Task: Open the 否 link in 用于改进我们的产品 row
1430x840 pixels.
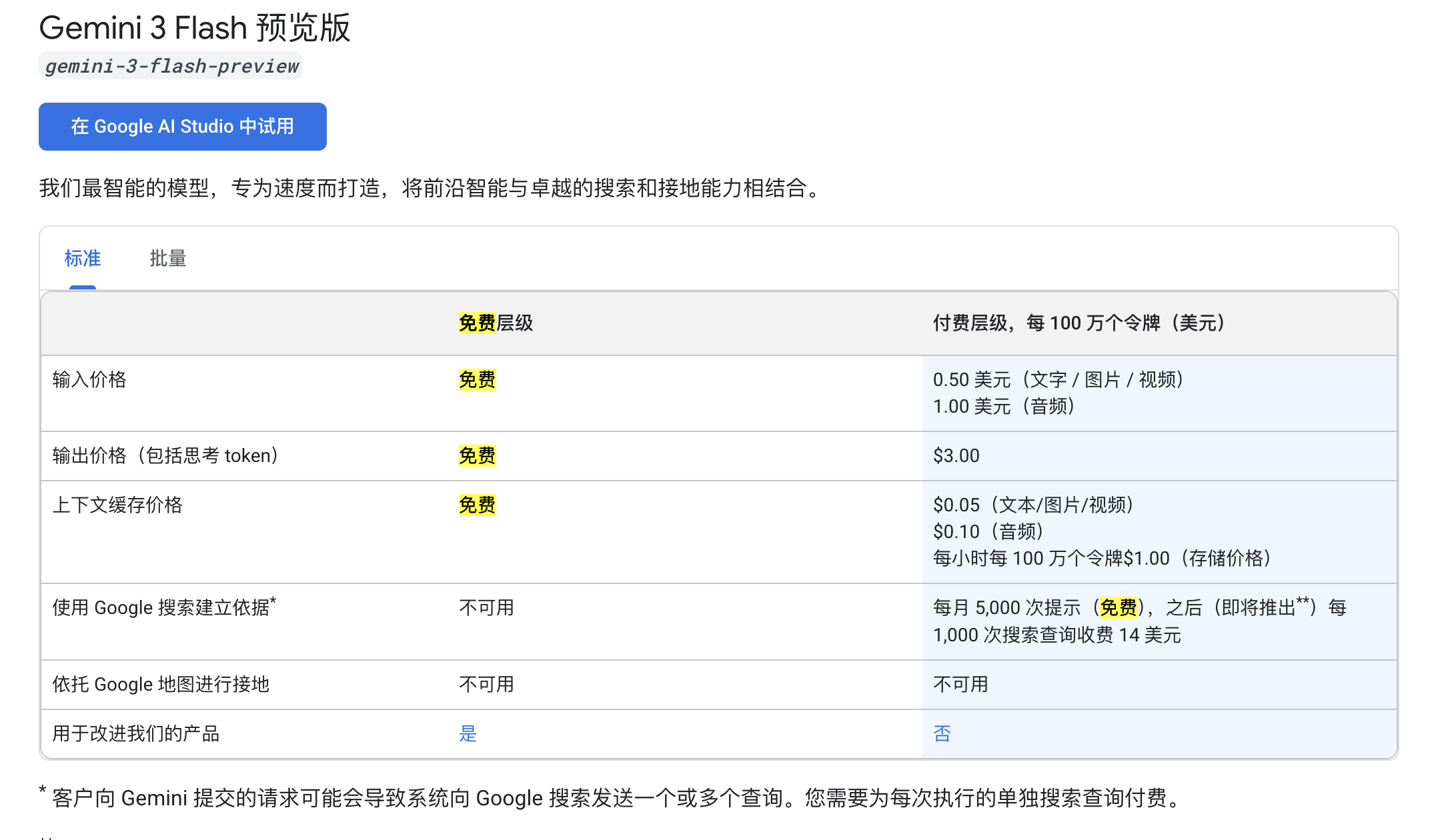Action: [942, 734]
